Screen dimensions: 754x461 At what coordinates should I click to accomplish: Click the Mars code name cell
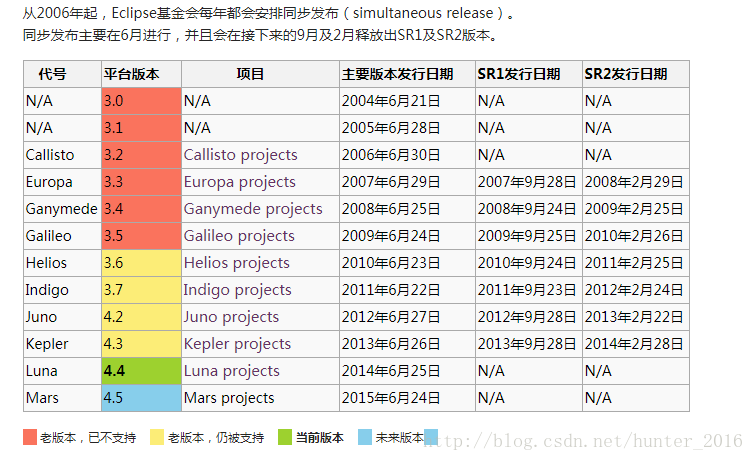pyautogui.click(x=63, y=398)
